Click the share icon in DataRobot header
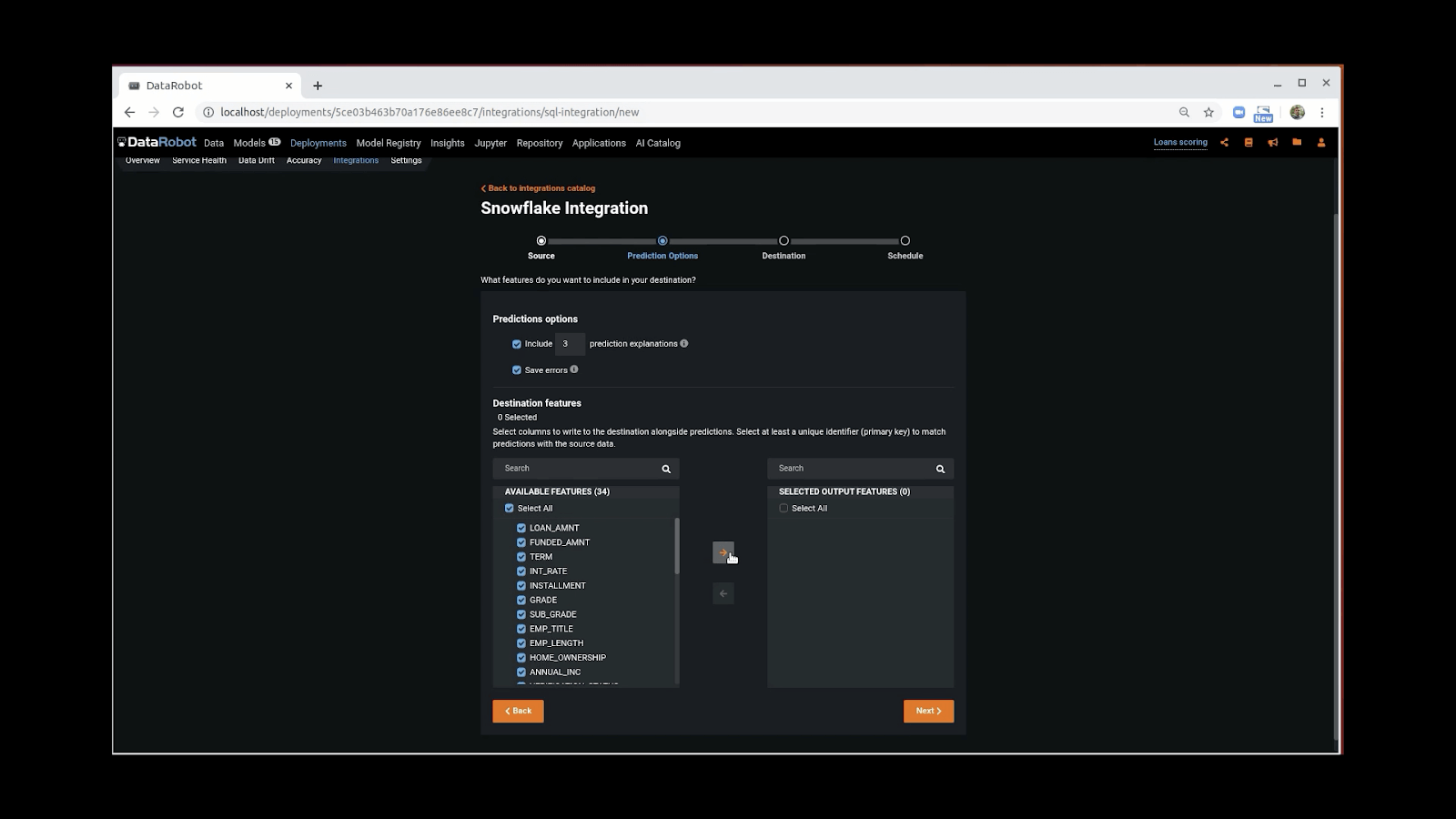1456x819 pixels. click(x=1224, y=142)
